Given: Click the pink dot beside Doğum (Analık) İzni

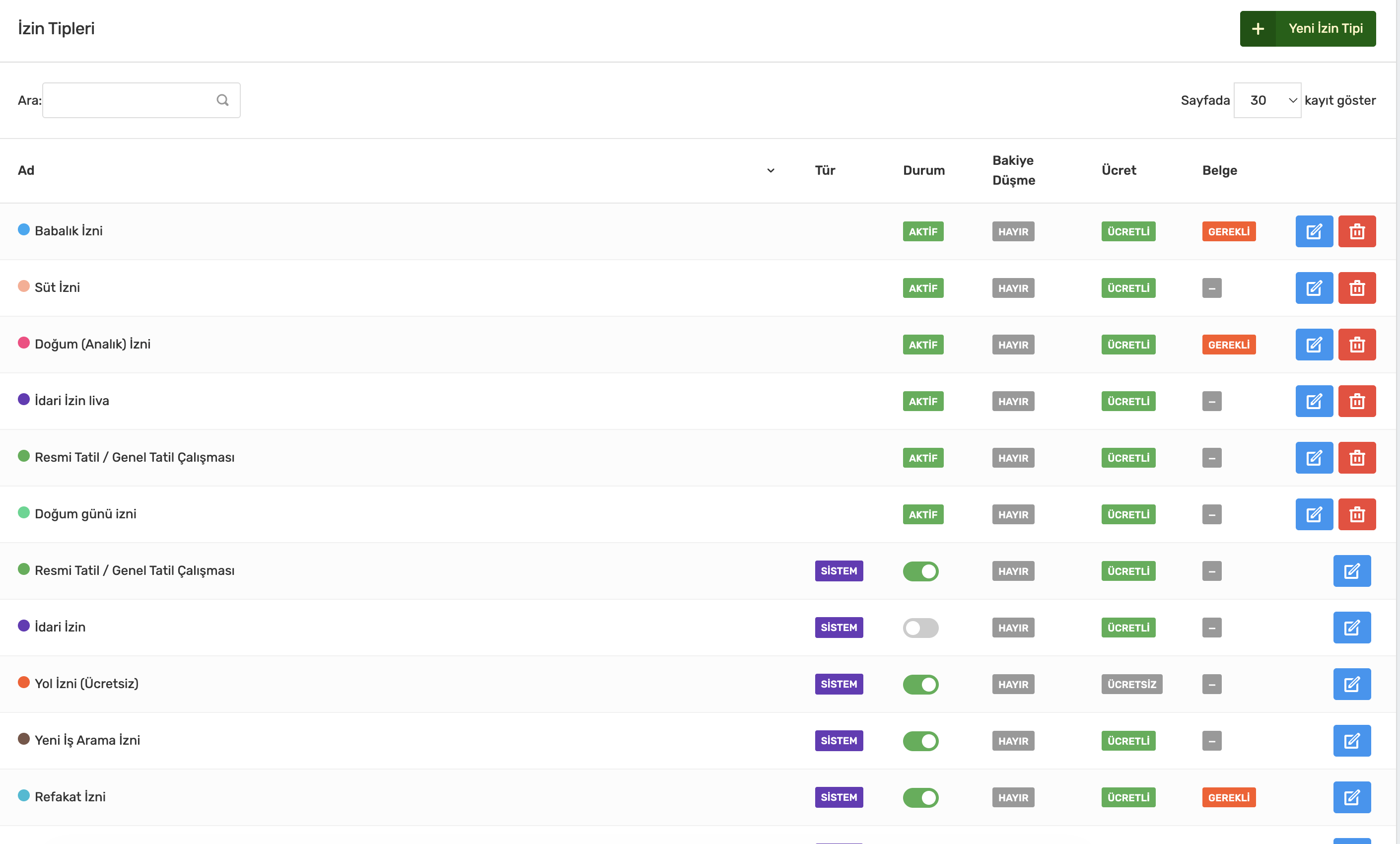Looking at the screenshot, I should click(x=23, y=343).
